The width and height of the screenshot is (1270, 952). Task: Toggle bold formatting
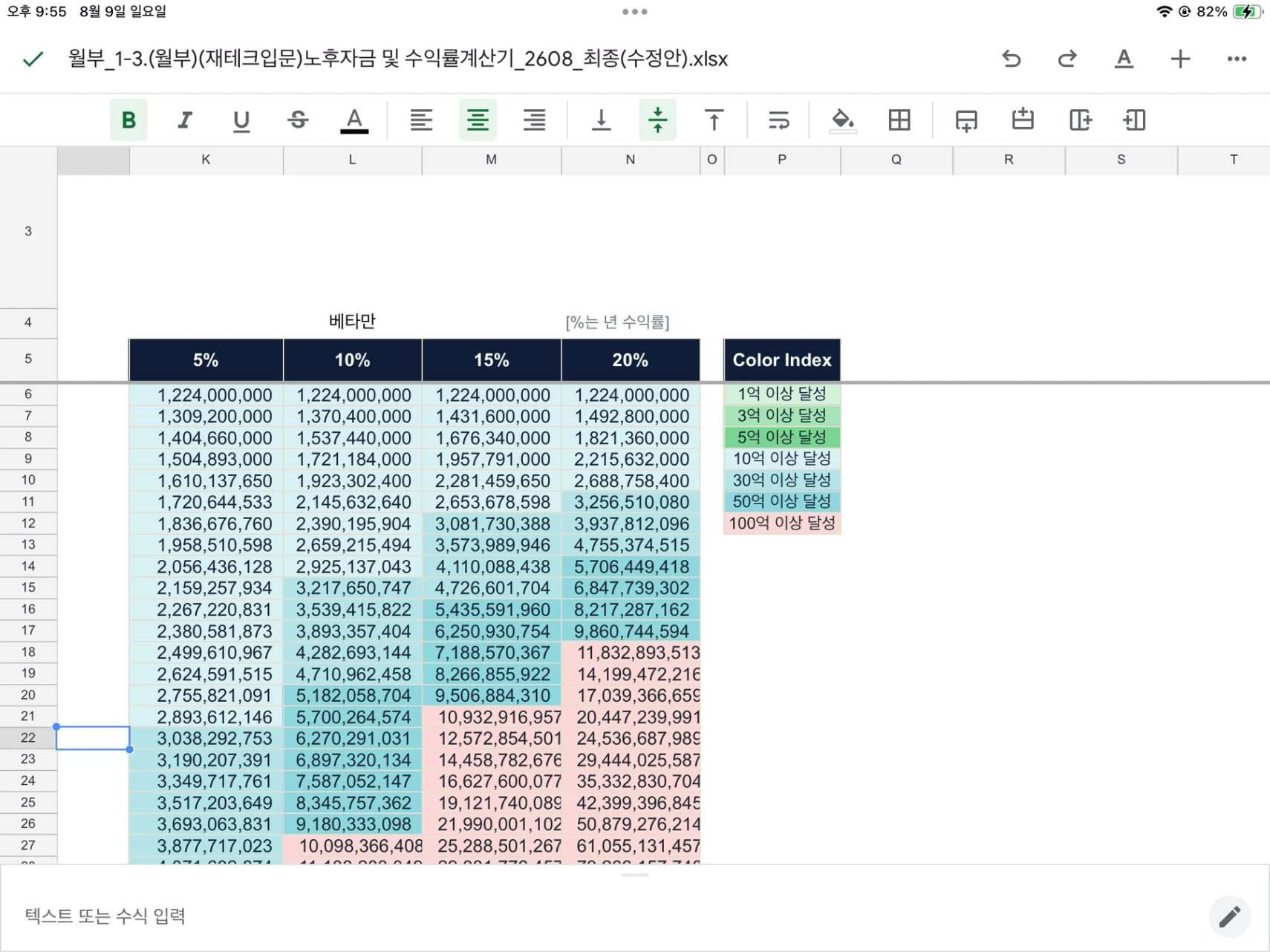(128, 120)
